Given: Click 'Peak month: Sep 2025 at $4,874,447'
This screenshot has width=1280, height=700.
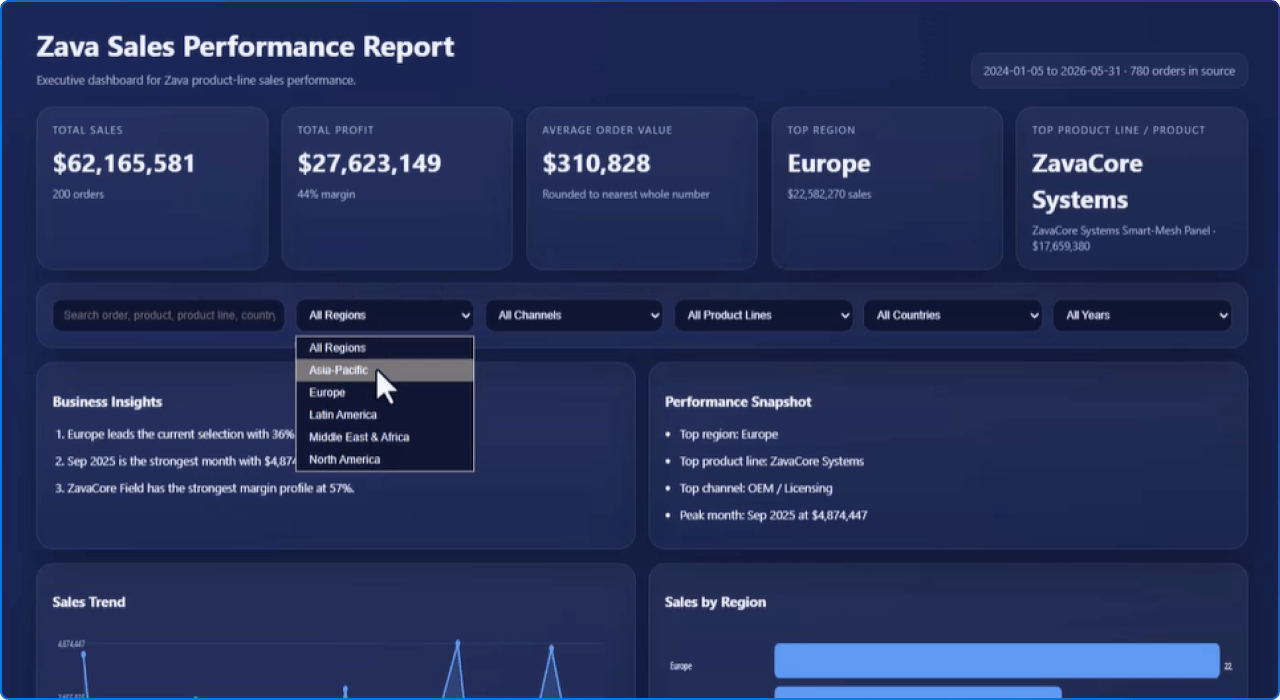Looking at the screenshot, I should click(773, 515).
